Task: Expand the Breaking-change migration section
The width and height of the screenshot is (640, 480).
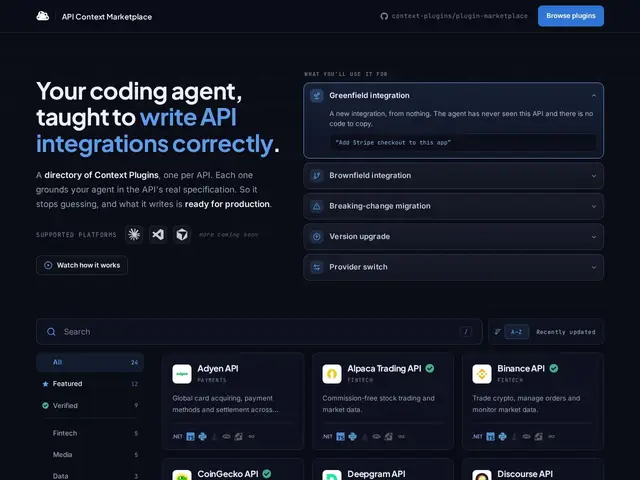Action: click(x=453, y=206)
